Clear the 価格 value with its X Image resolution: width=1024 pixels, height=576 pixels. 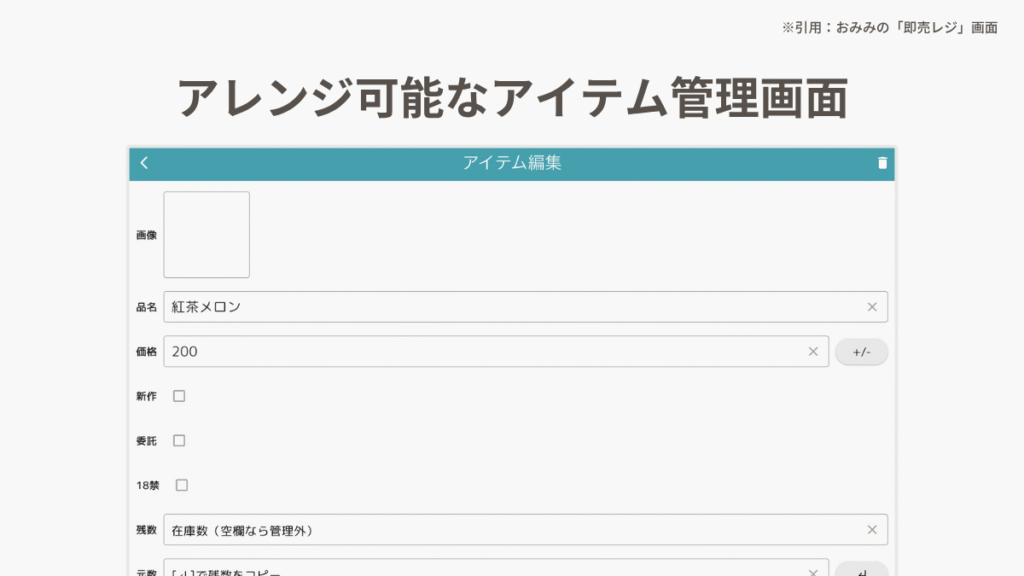click(x=813, y=351)
